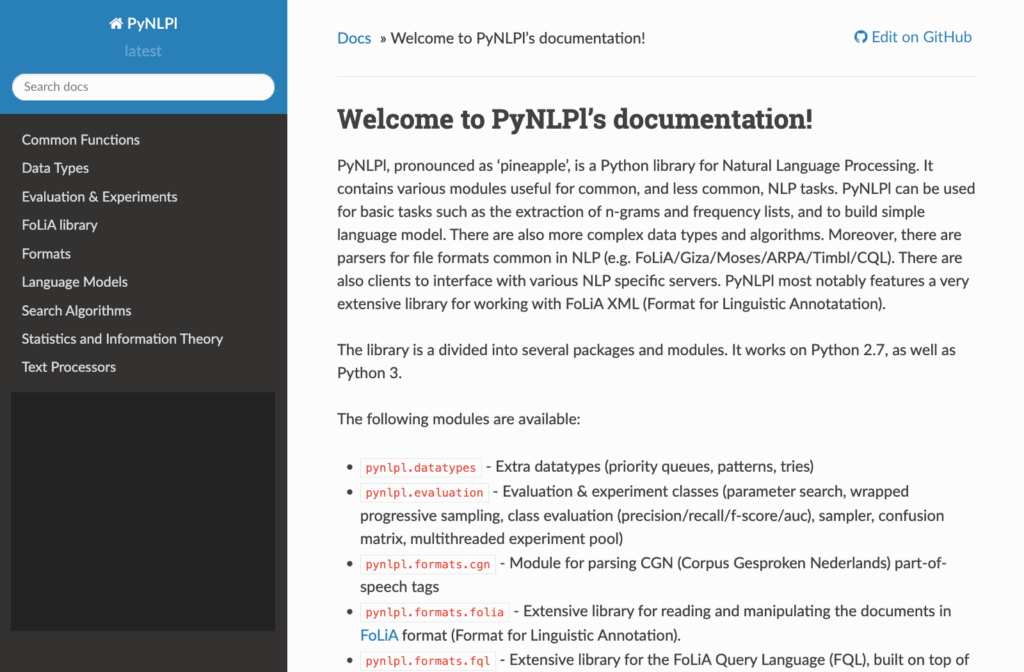
Task: Focus the Search docs field
Action: (x=143, y=87)
